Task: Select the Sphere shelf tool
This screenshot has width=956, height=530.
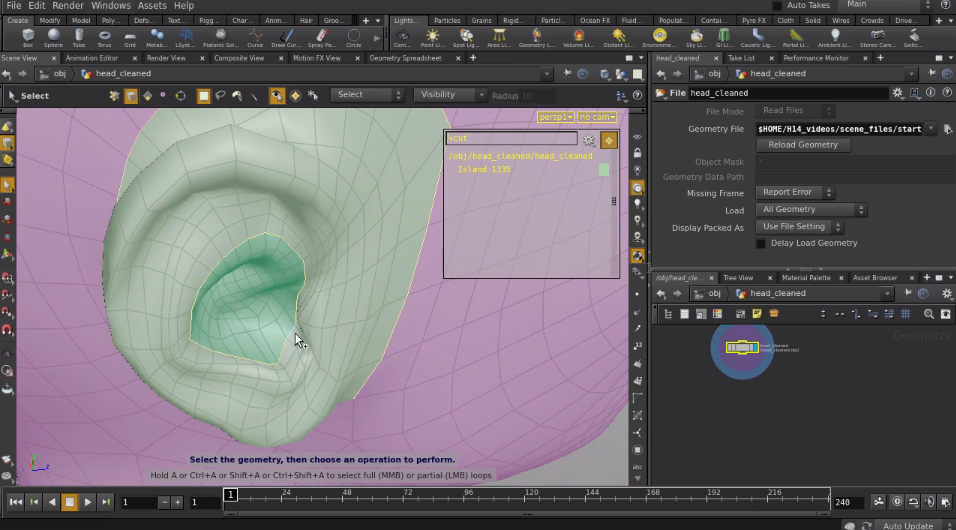Action: 53,38
